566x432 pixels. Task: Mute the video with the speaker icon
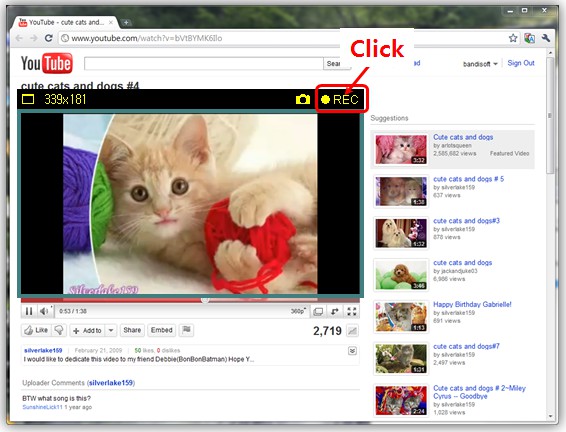point(44,311)
